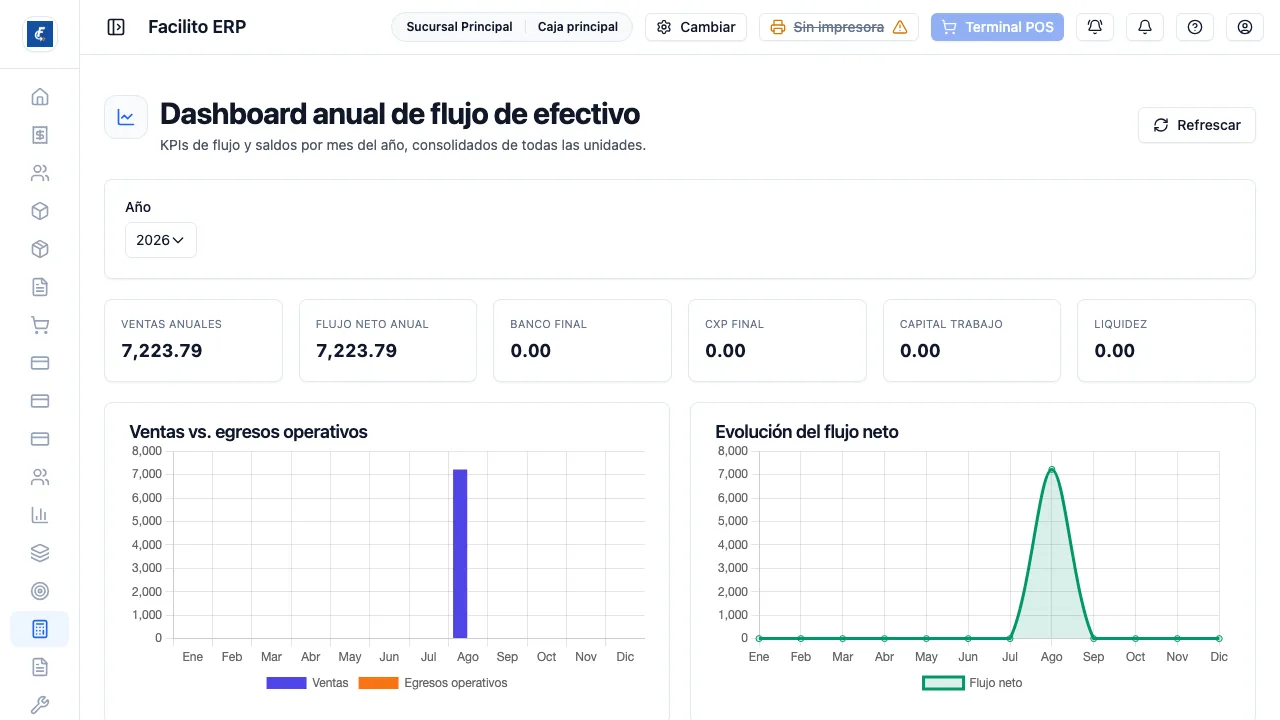Click the Cambiar button
The height and width of the screenshot is (720, 1280).
click(x=696, y=27)
